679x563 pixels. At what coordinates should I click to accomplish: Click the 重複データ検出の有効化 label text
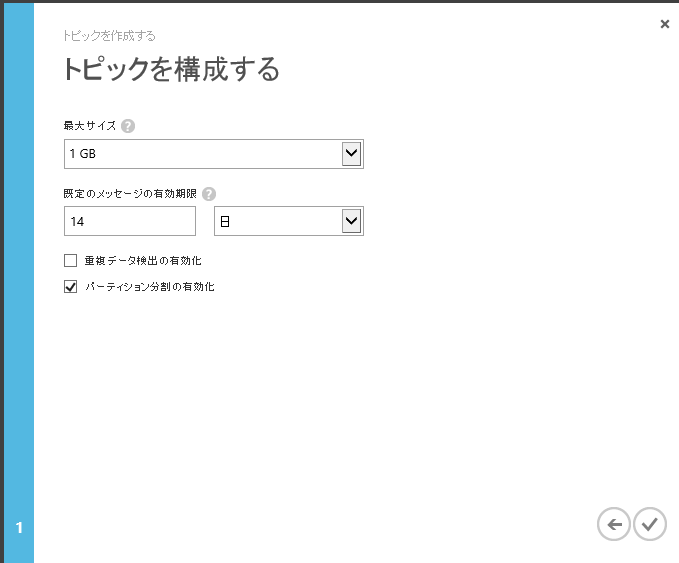click(x=143, y=261)
